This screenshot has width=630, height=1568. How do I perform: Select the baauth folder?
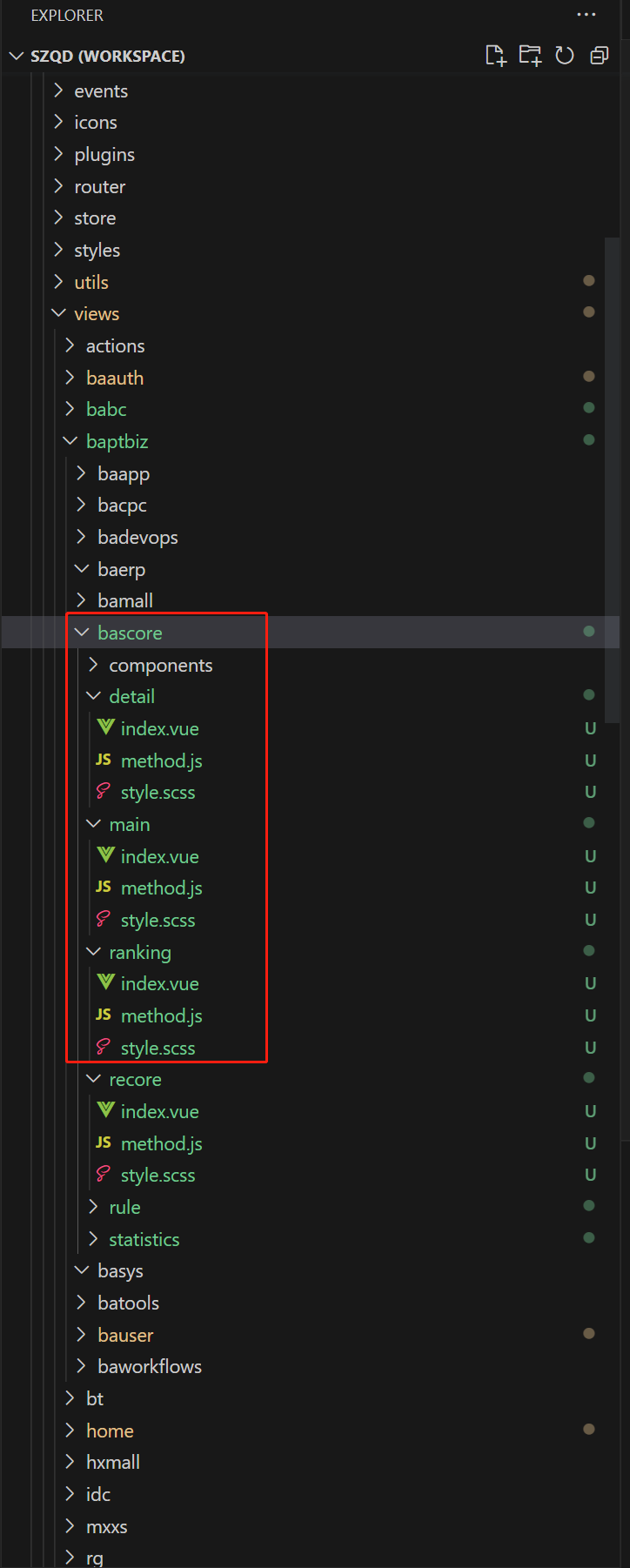click(x=115, y=378)
